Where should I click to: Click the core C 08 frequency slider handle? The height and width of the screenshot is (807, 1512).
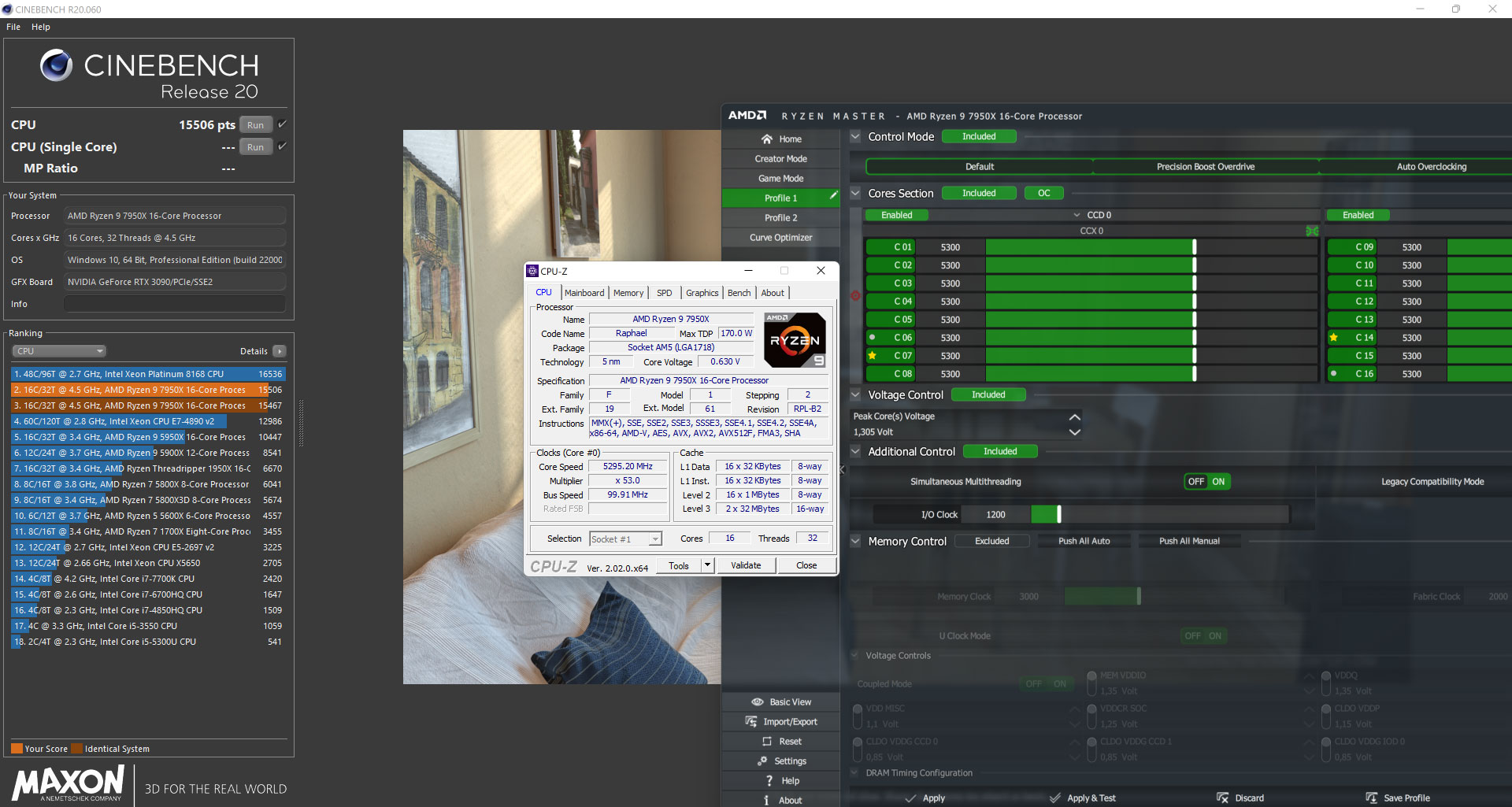(1195, 373)
